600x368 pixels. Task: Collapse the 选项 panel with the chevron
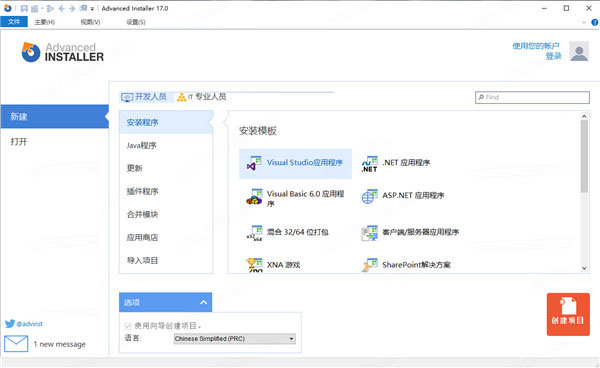click(204, 303)
